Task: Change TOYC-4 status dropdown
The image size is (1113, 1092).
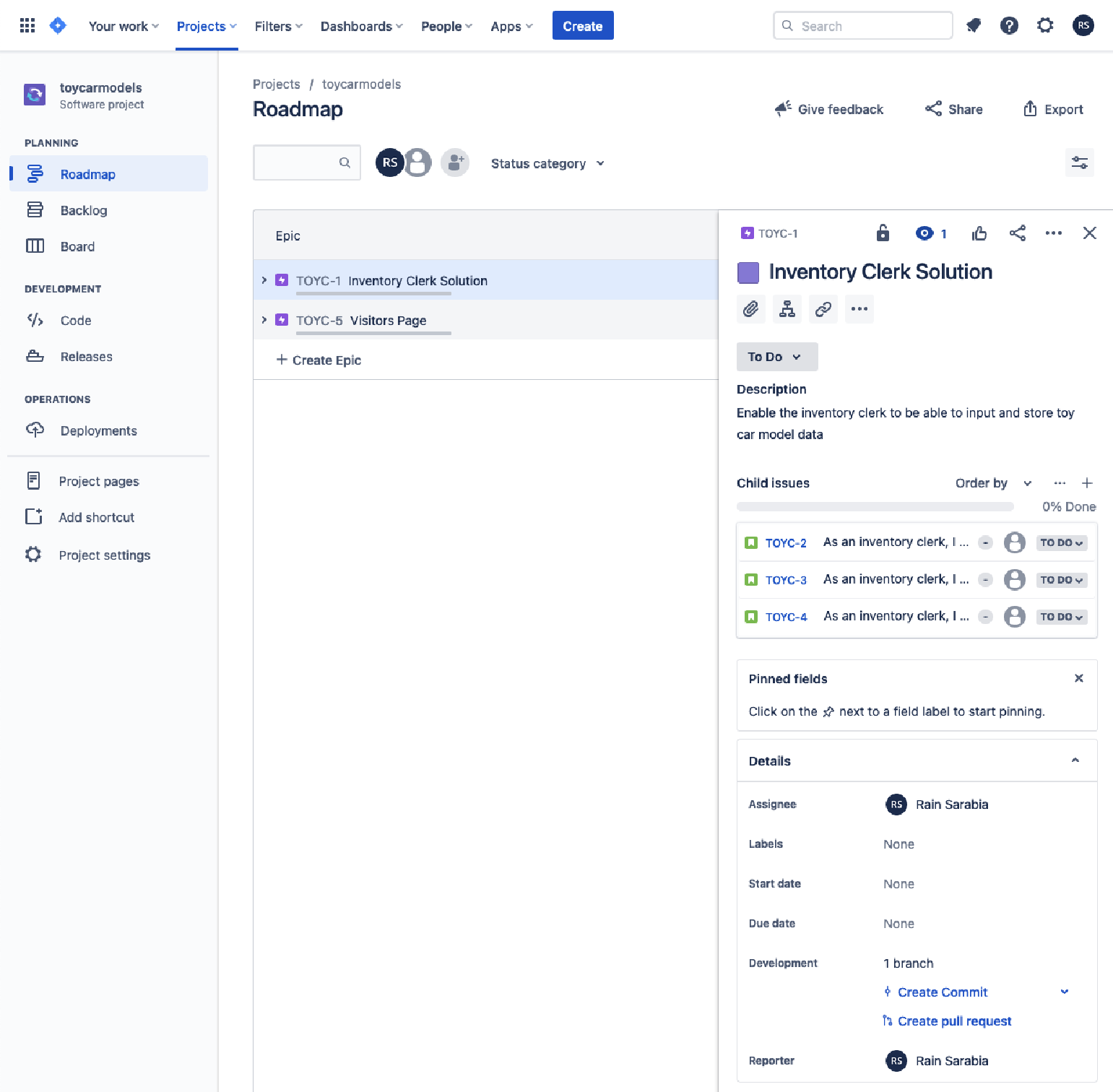Action: (1062, 617)
